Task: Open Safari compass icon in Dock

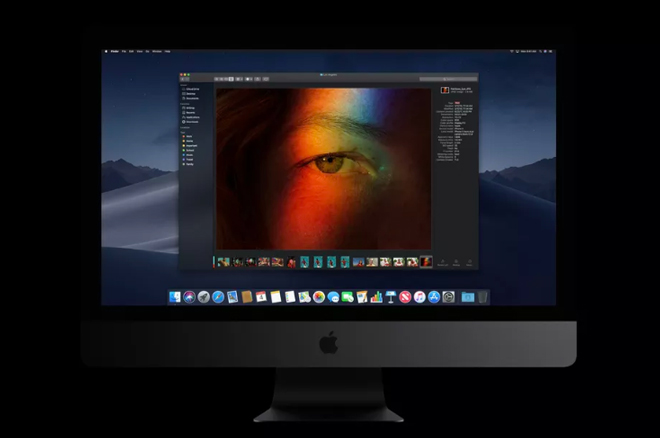Action: [x=218, y=297]
